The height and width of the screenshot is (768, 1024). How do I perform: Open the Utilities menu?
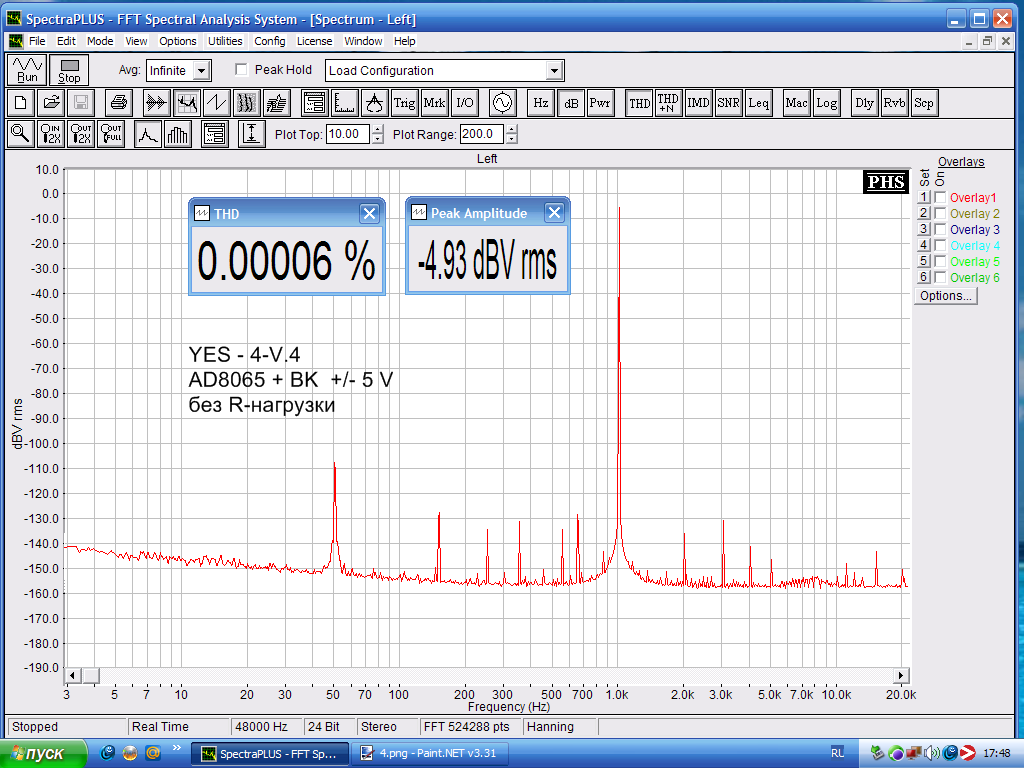point(225,41)
